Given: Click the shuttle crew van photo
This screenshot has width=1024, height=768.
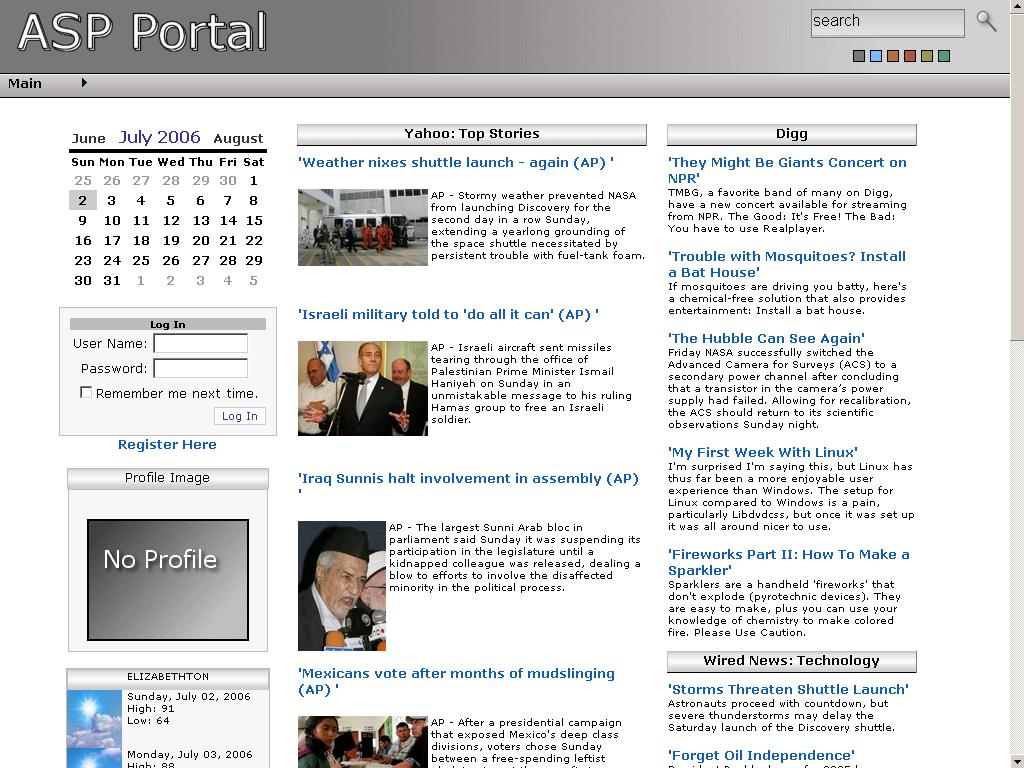Looking at the screenshot, I should 362,227.
